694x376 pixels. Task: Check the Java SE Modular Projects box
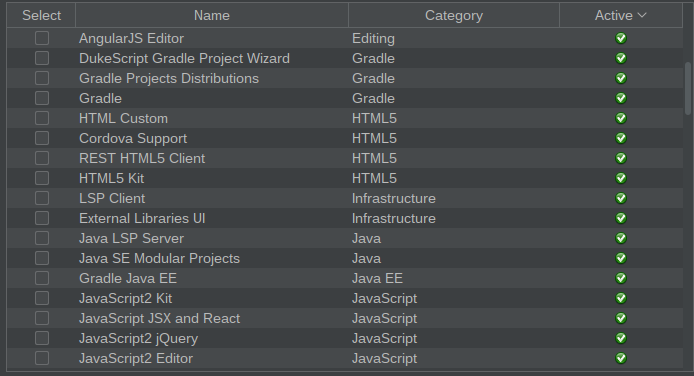pos(42,258)
